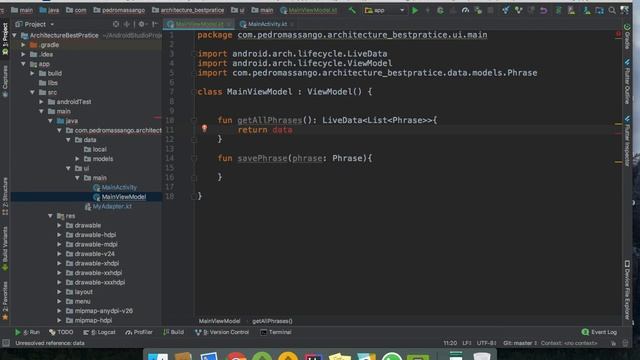Click getAllPhrases() breadcrumb below editor
Screen dimensions: 640x360
272,321
